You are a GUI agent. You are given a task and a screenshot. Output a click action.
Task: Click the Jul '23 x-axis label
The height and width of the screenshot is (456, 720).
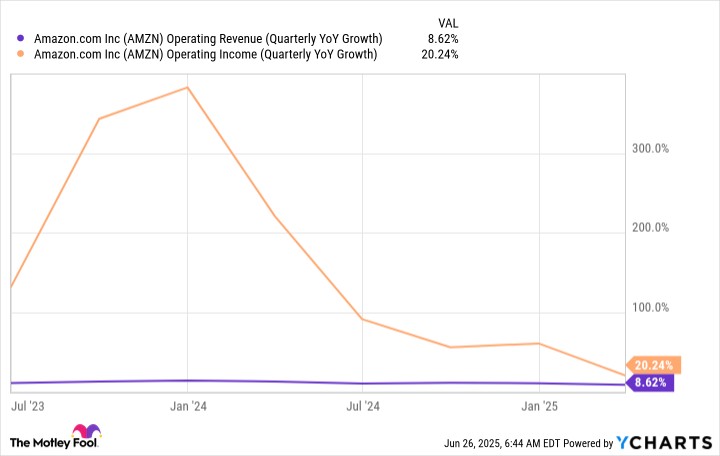click(28, 406)
